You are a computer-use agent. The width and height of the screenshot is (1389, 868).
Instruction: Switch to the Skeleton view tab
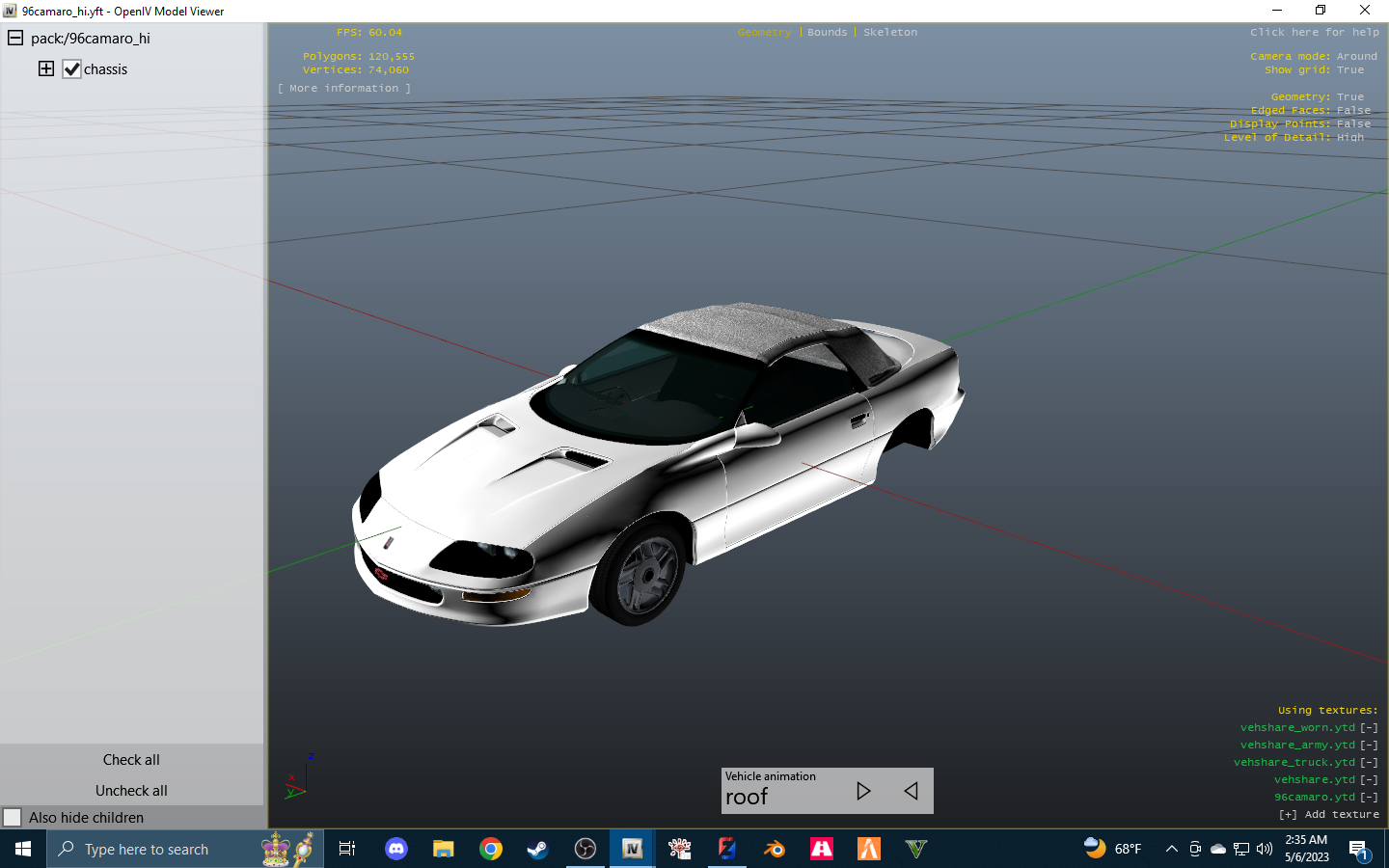click(890, 33)
